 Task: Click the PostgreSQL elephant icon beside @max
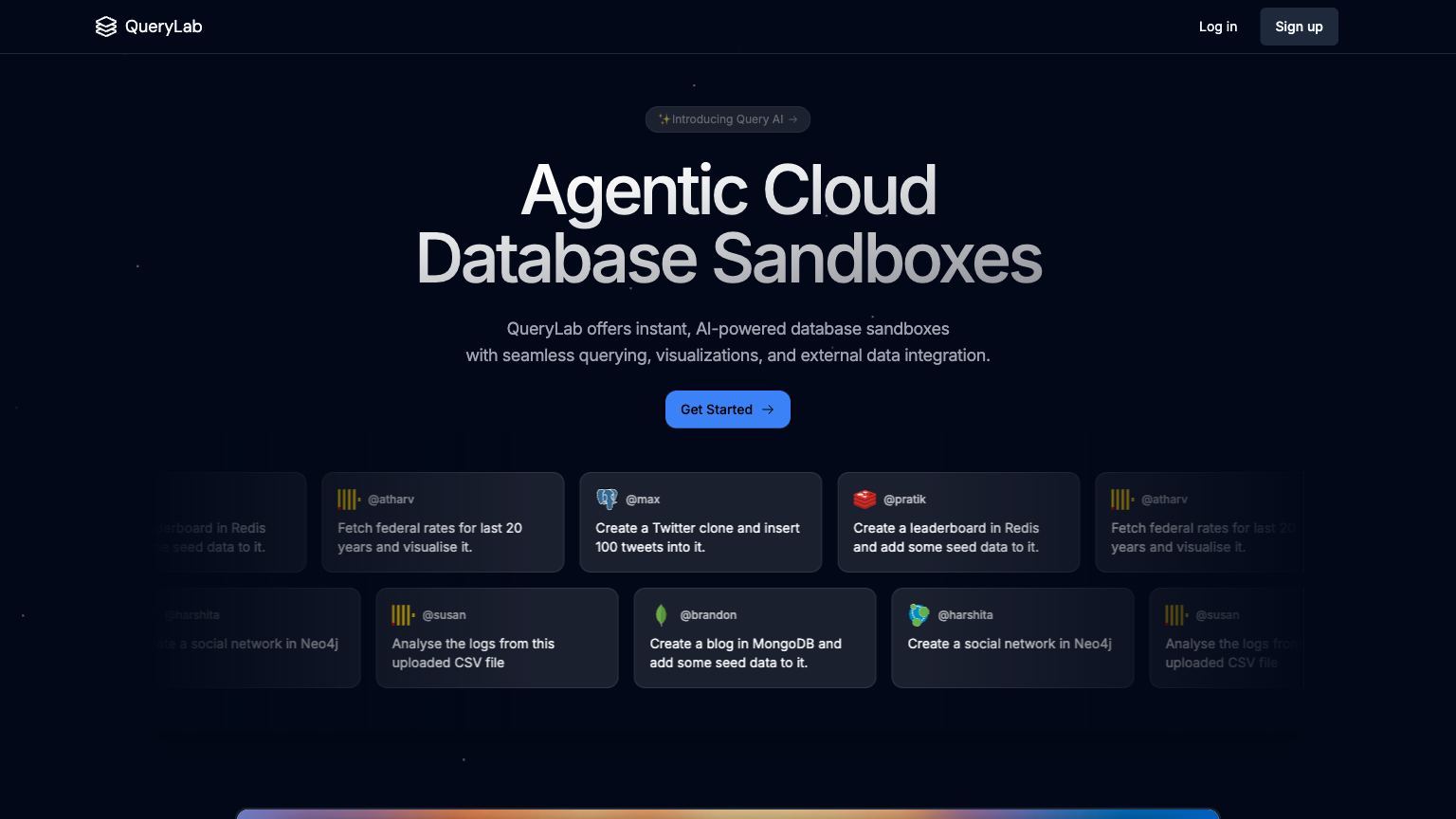607,499
